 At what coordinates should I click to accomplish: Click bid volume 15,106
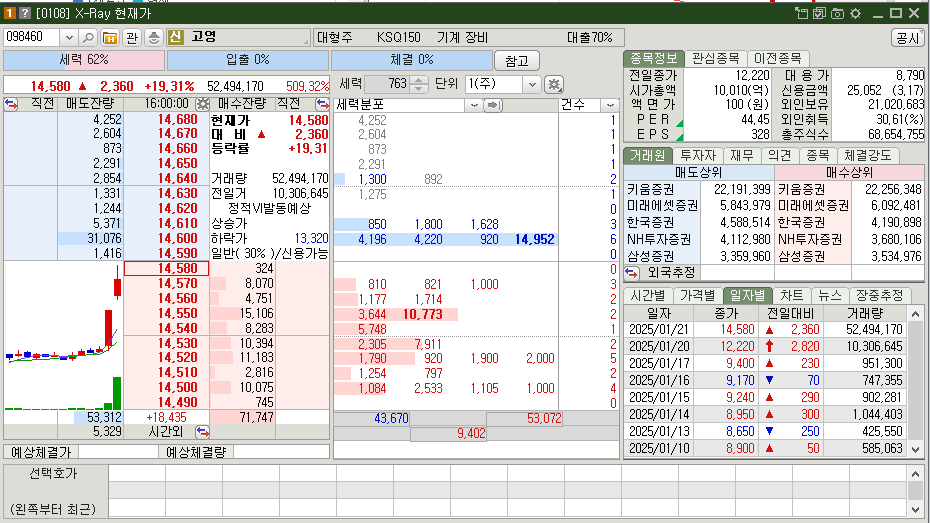pos(256,313)
